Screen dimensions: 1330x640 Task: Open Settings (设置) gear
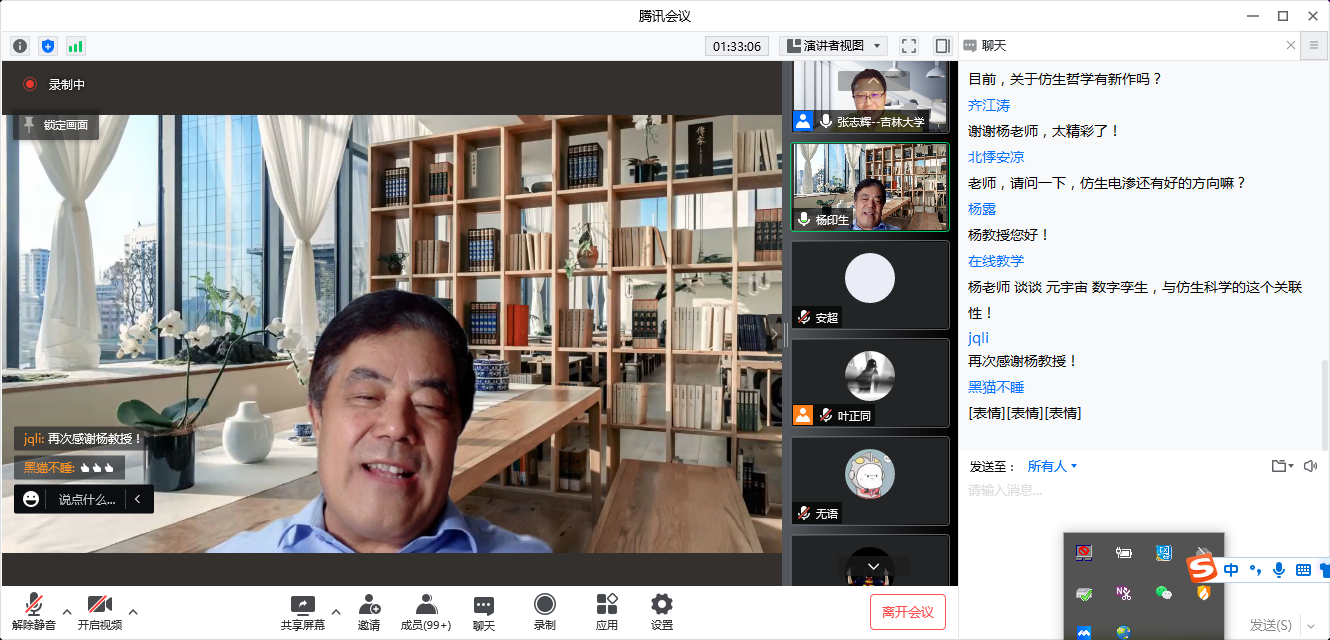(x=661, y=611)
